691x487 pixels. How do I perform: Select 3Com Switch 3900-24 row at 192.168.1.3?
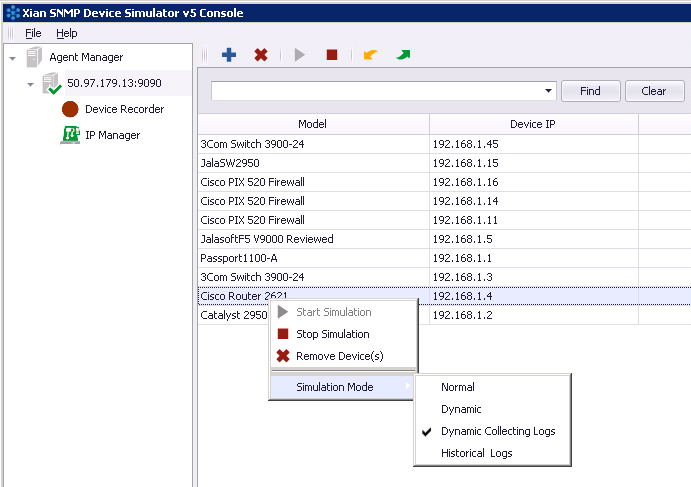tap(444, 277)
